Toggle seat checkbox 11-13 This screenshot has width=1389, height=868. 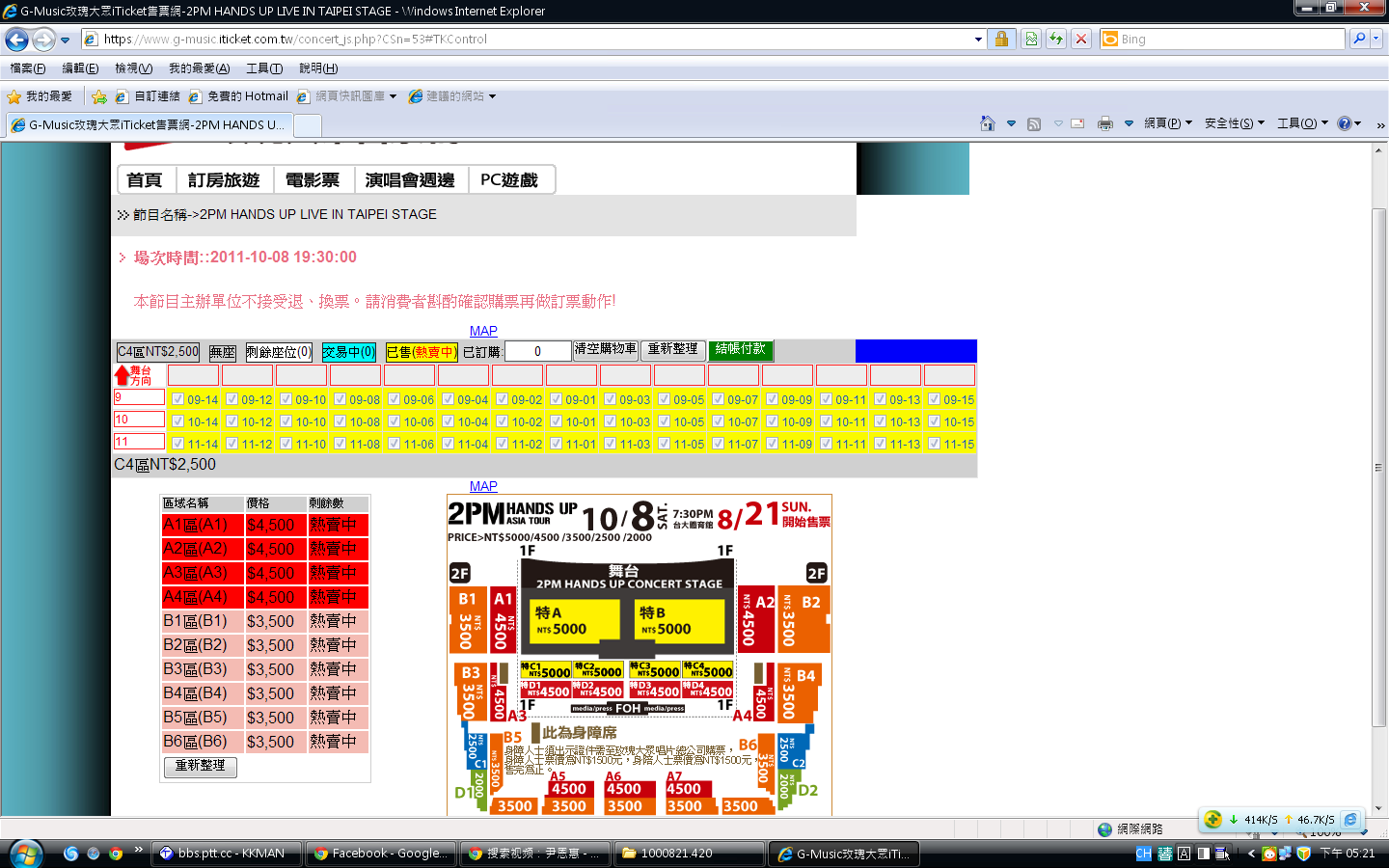coord(880,444)
